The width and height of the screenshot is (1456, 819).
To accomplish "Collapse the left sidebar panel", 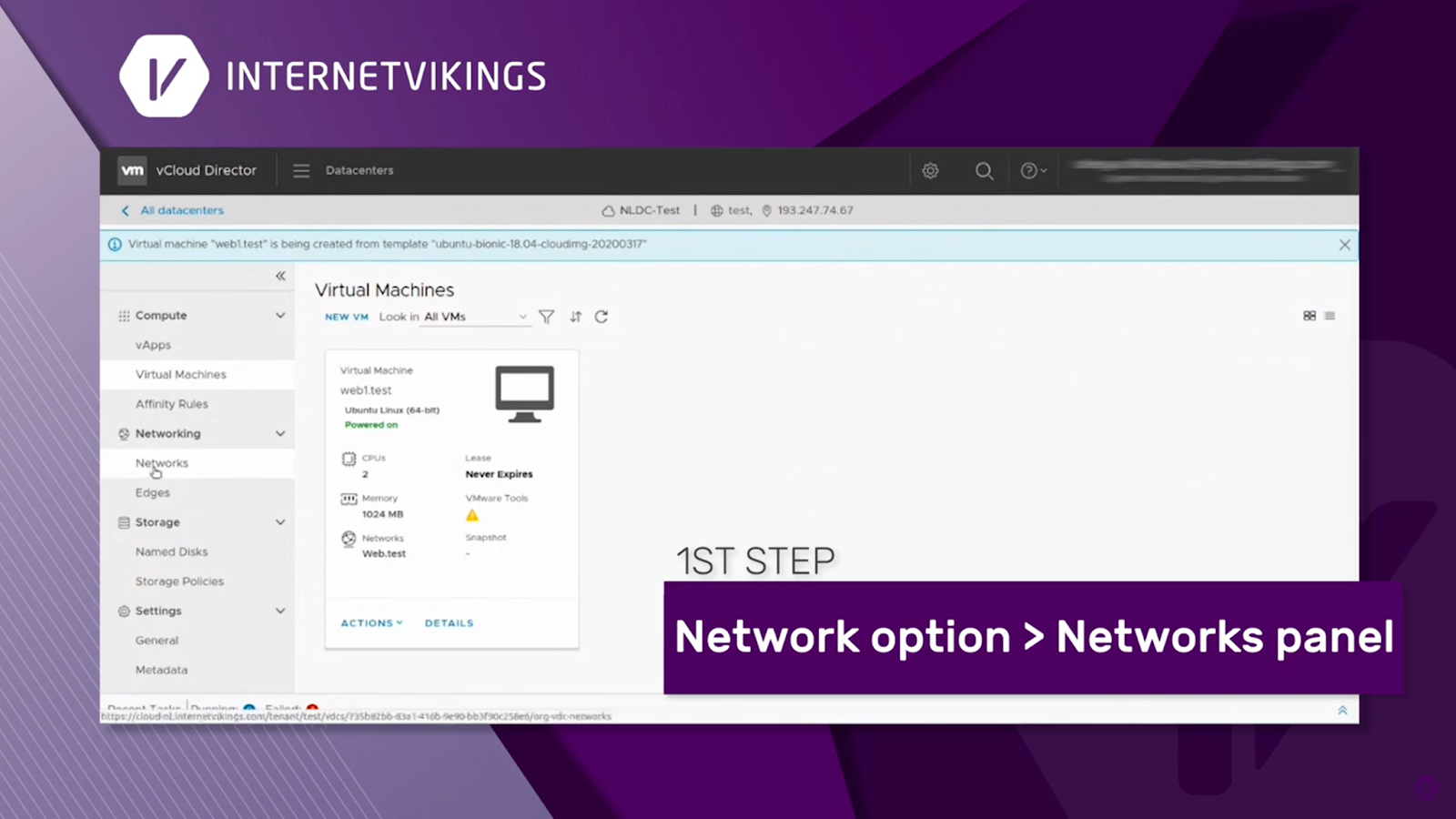I will click(x=280, y=276).
